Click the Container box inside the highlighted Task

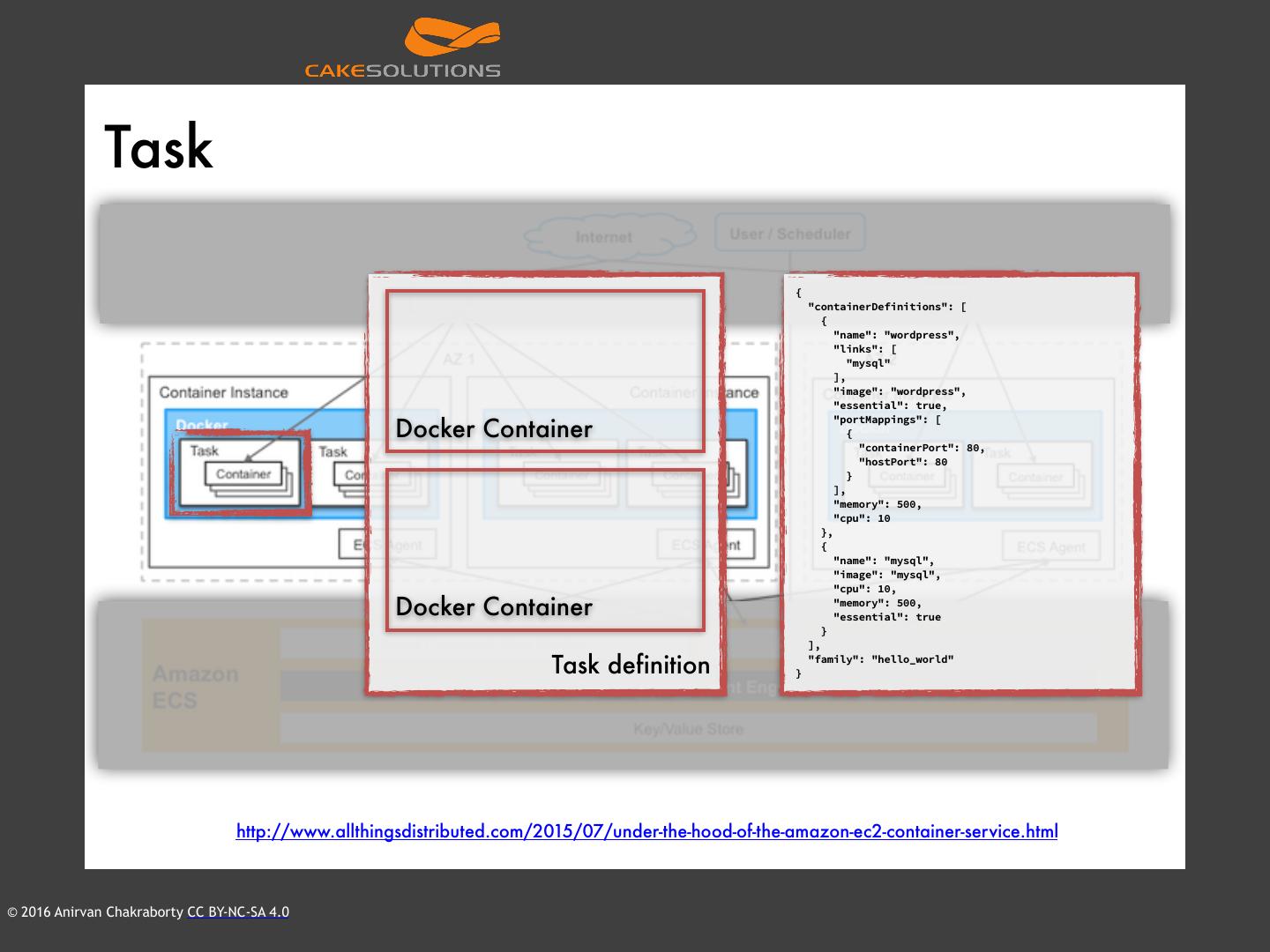243,474
